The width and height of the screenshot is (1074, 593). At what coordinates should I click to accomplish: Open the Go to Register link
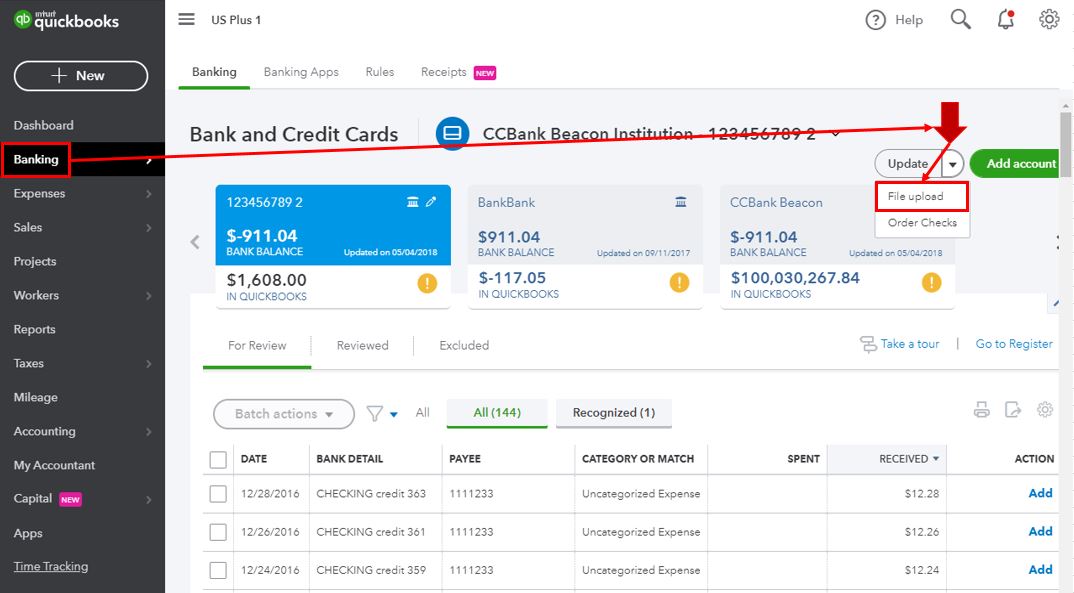click(1014, 344)
